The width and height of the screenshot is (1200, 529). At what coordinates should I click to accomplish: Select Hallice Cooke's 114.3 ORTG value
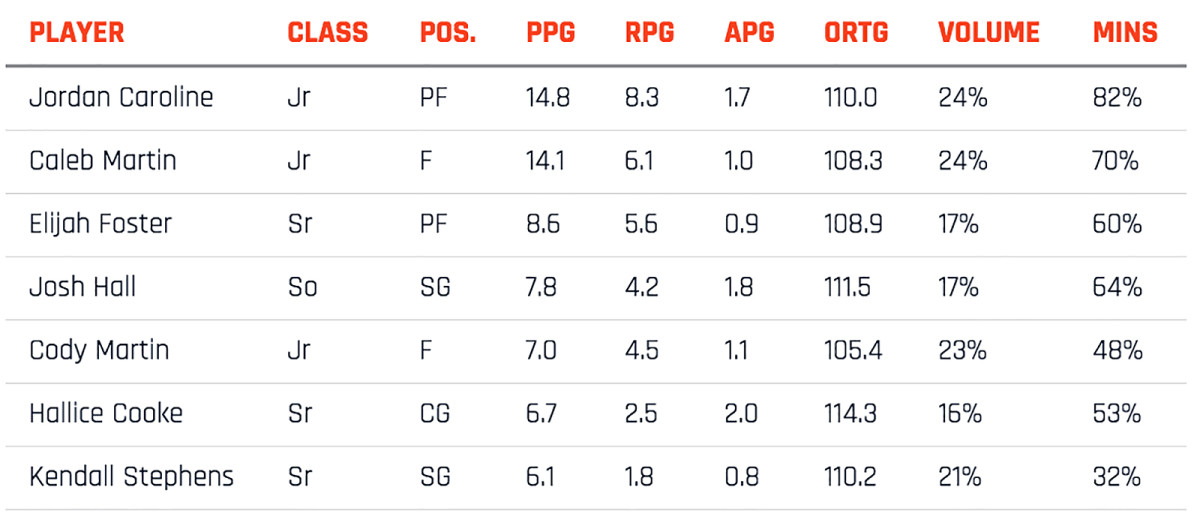pyautogui.click(x=851, y=414)
